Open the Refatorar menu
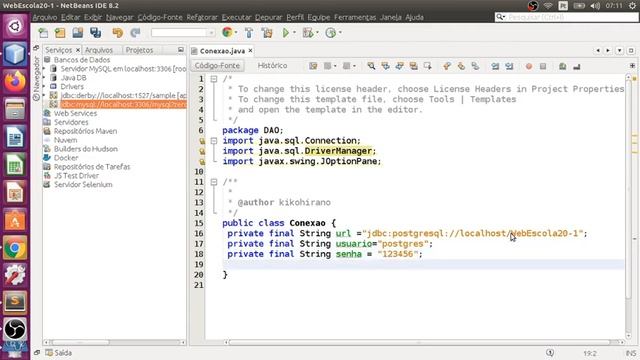The width and height of the screenshot is (640, 360). [x=202, y=17]
